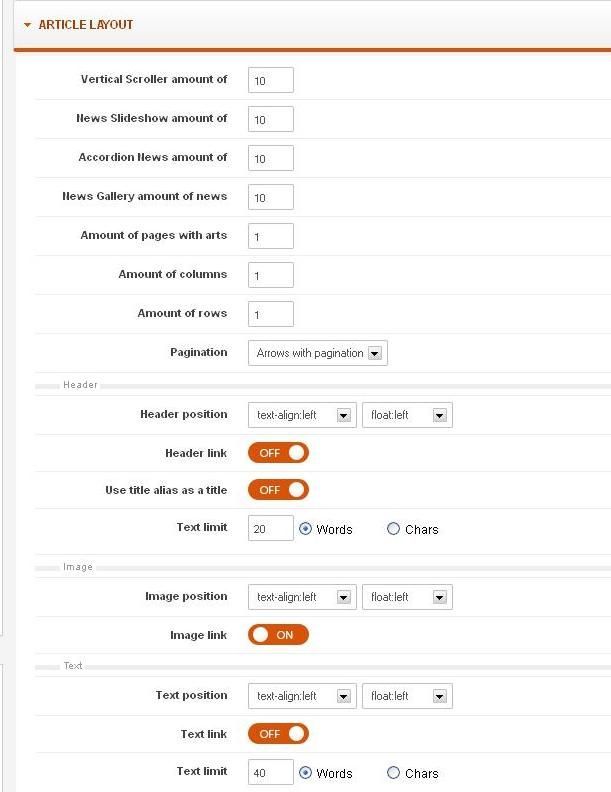Turn off the Image link switch

click(x=278, y=635)
